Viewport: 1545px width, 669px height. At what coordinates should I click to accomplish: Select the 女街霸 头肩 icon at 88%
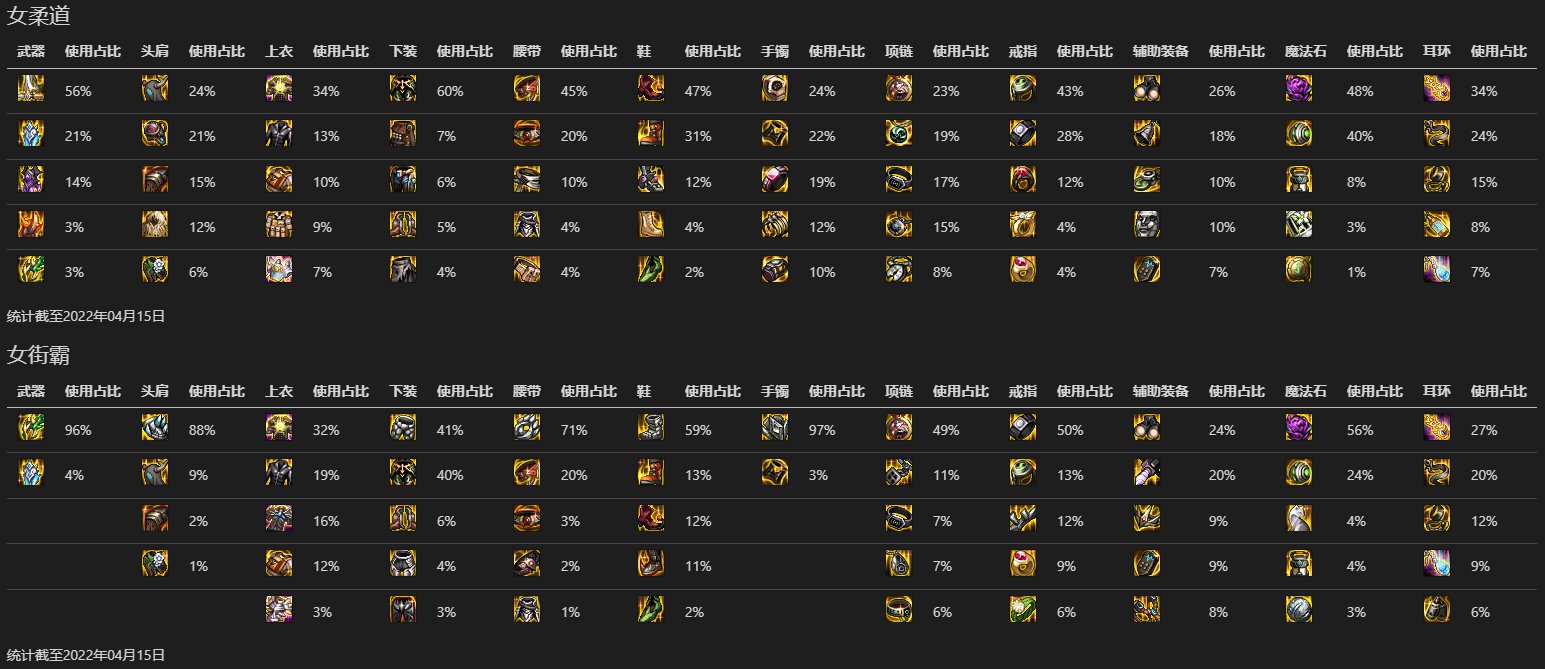(155, 428)
